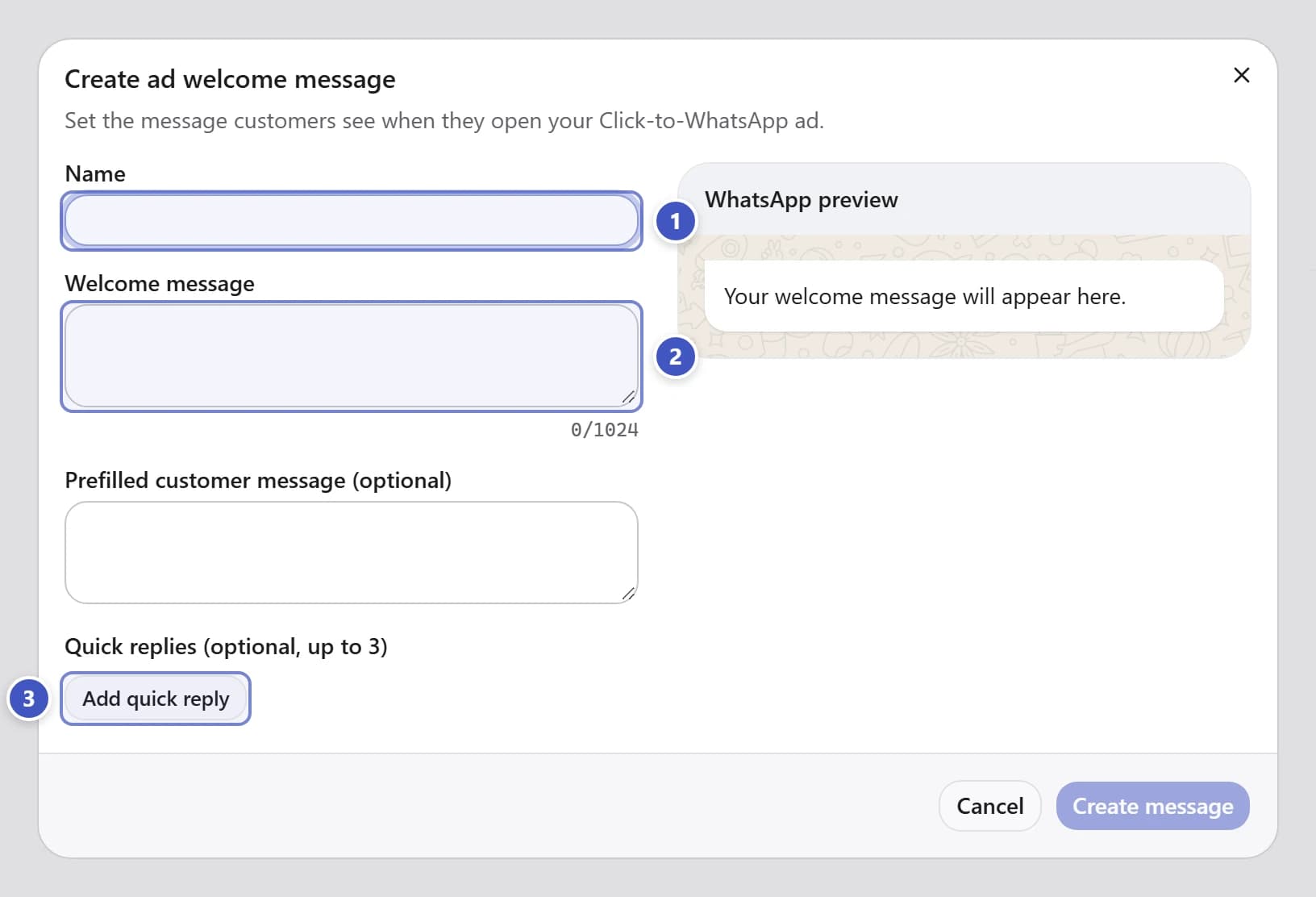Click the Click-to-WhatsApp ad description text
Viewport: 1316px width, 897px height.
444,121
